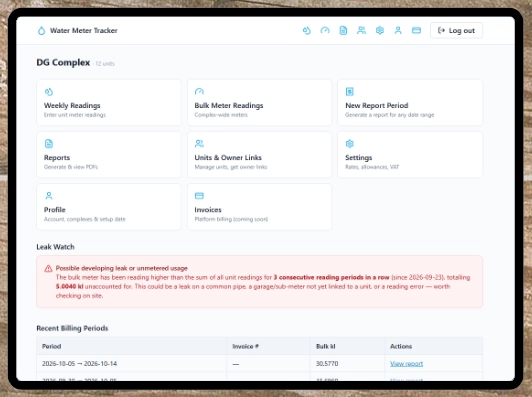Click the droplet icon on Weekly Readings card
The image size is (532, 397).
tap(49, 92)
